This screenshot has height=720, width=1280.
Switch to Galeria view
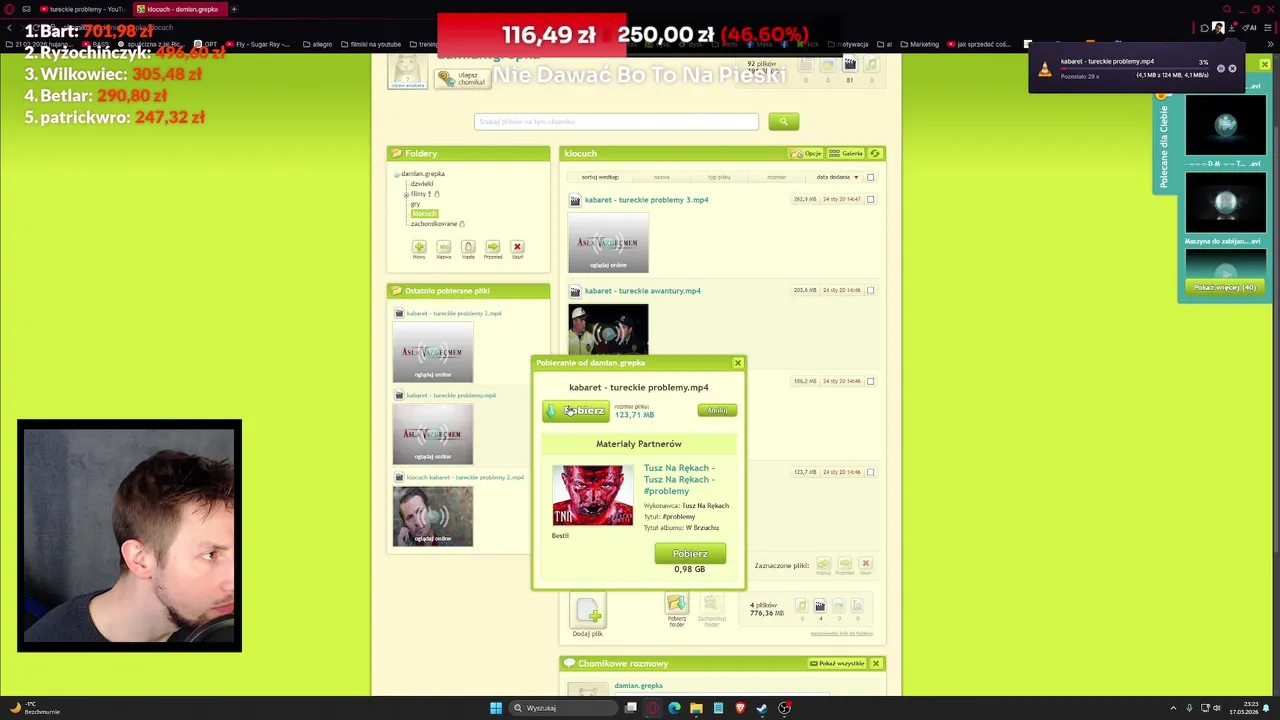pos(846,153)
